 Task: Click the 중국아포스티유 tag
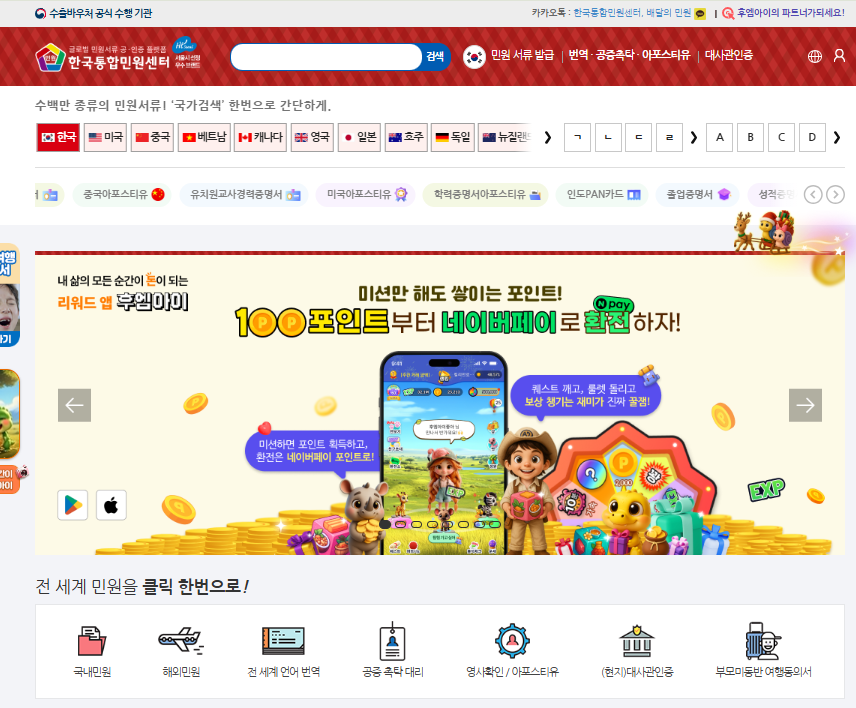click(122, 194)
